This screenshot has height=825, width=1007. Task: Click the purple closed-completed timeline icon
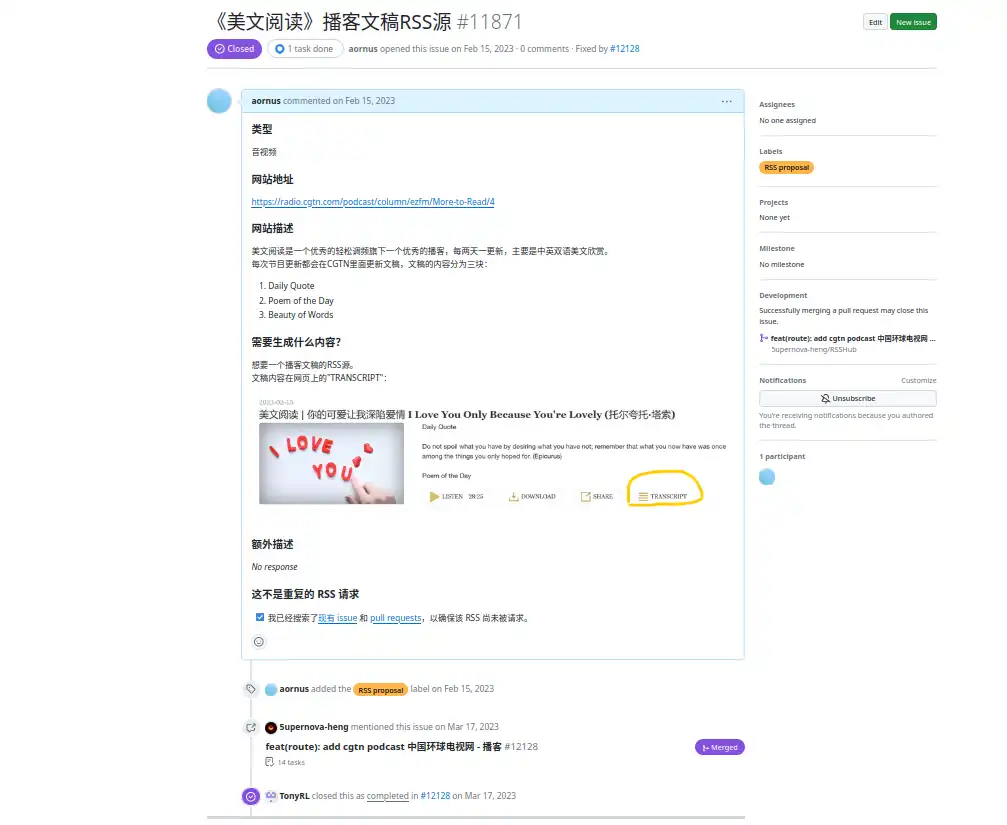[x=251, y=796]
